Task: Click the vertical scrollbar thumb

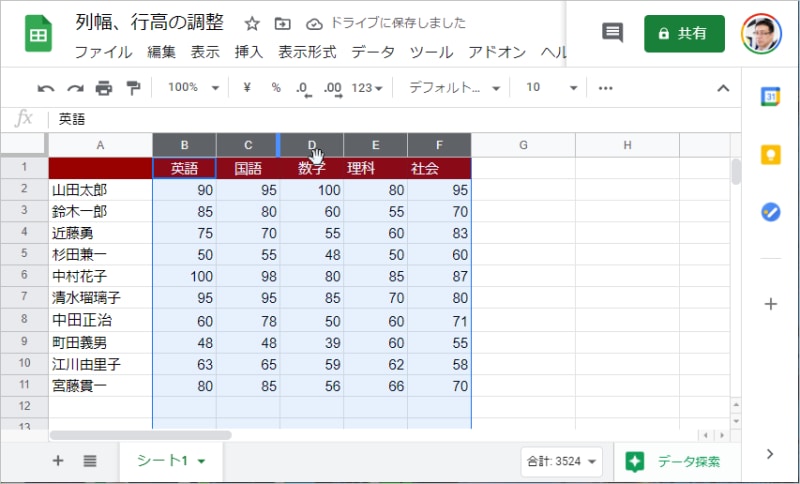Action: click(x=736, y=172)
